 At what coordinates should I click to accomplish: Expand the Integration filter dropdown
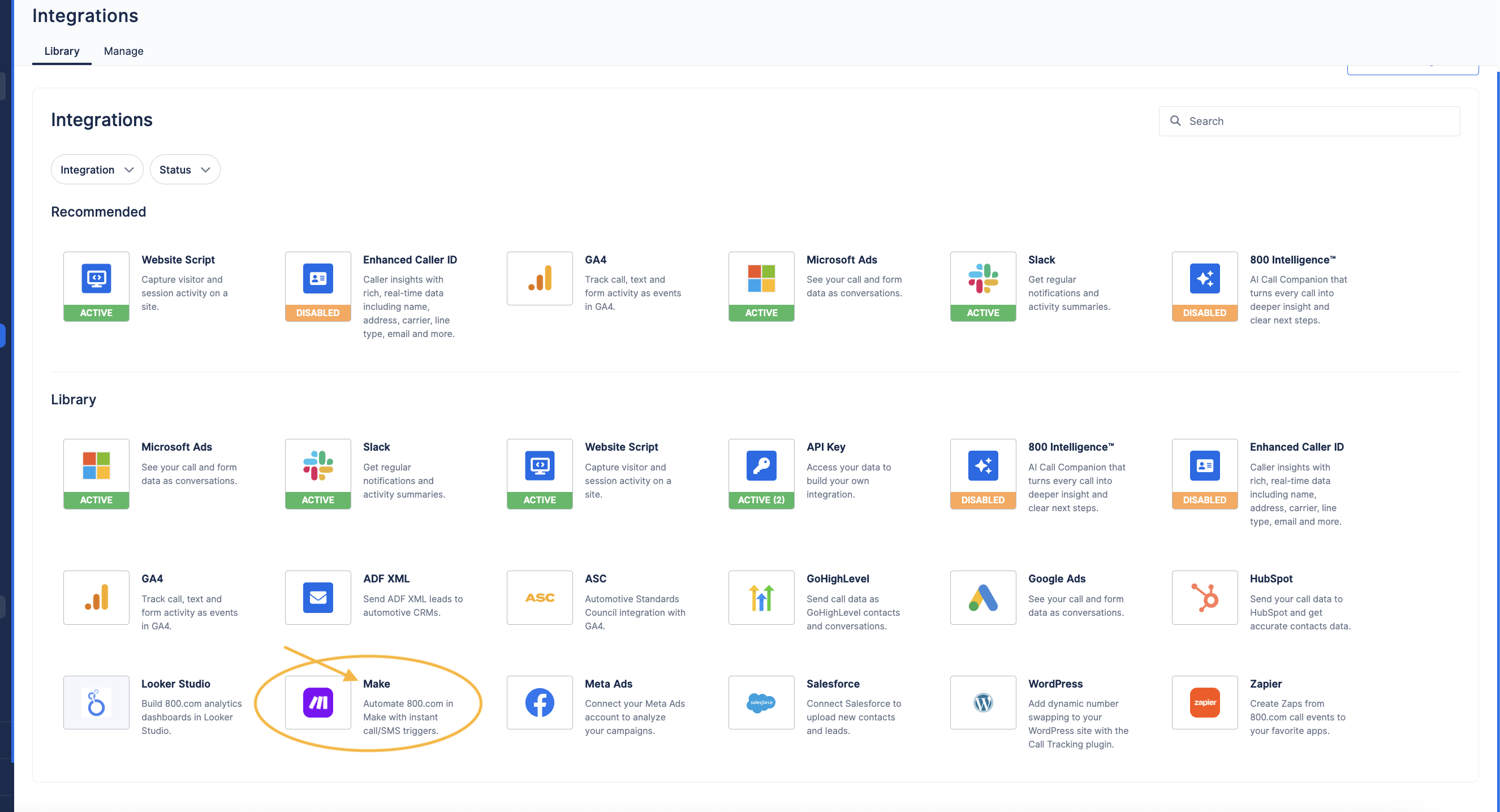(x=97, y=170)
